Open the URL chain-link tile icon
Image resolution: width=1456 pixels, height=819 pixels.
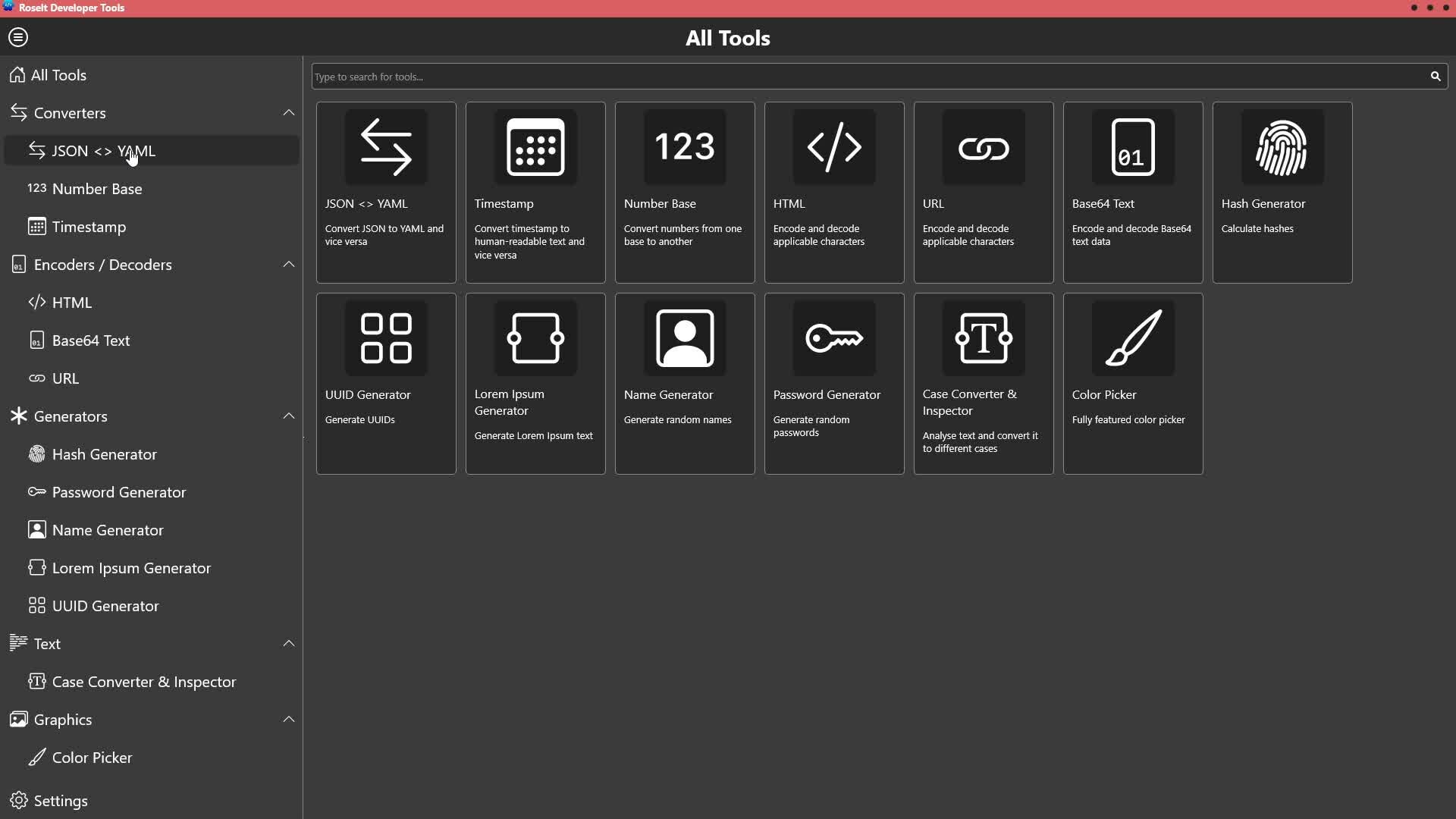983,147
